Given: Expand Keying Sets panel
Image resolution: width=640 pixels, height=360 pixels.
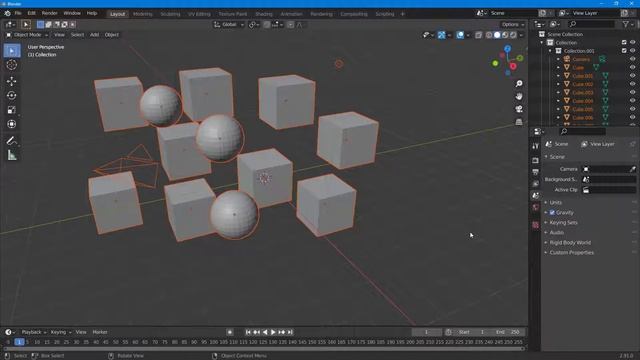Looking at the screenshot, I should [563, 222].
